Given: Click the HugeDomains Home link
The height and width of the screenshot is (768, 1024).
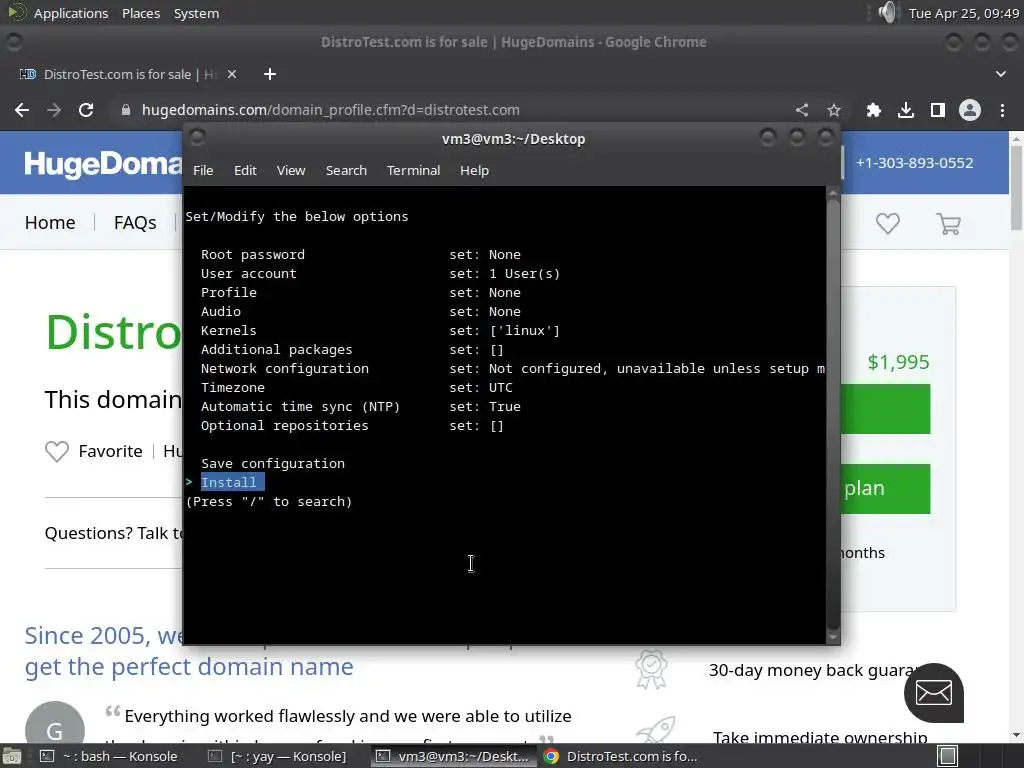Looking at the screenshot, I should [x=50, y=223].
